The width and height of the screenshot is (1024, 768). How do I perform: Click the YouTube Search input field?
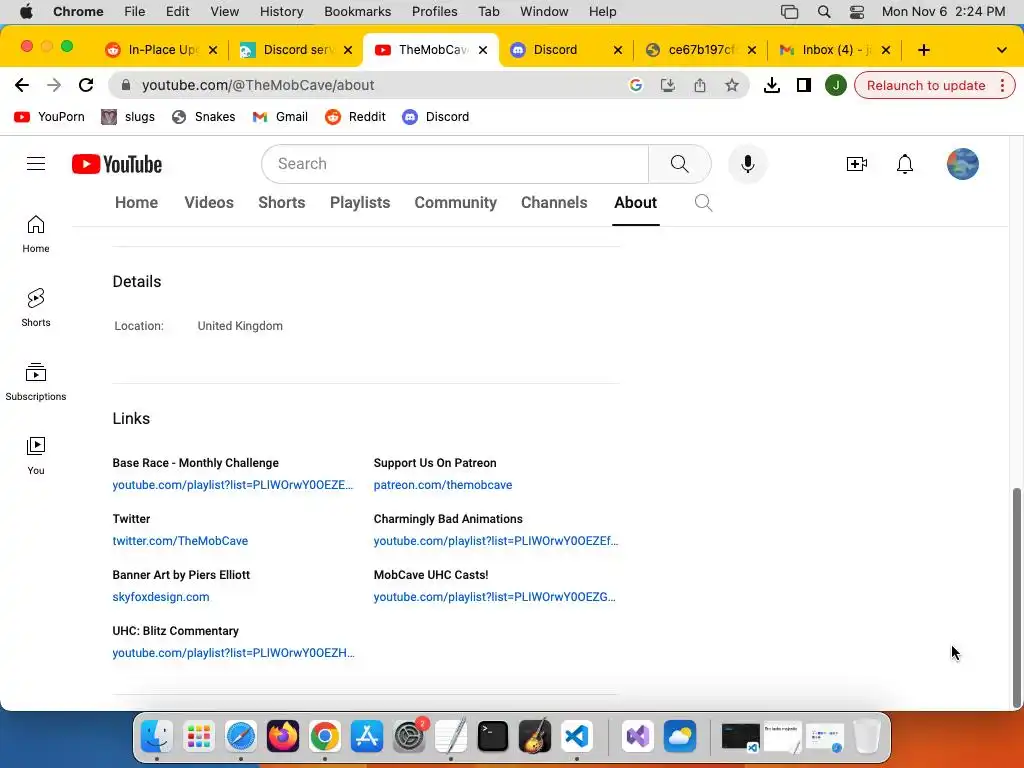[455, 164]
